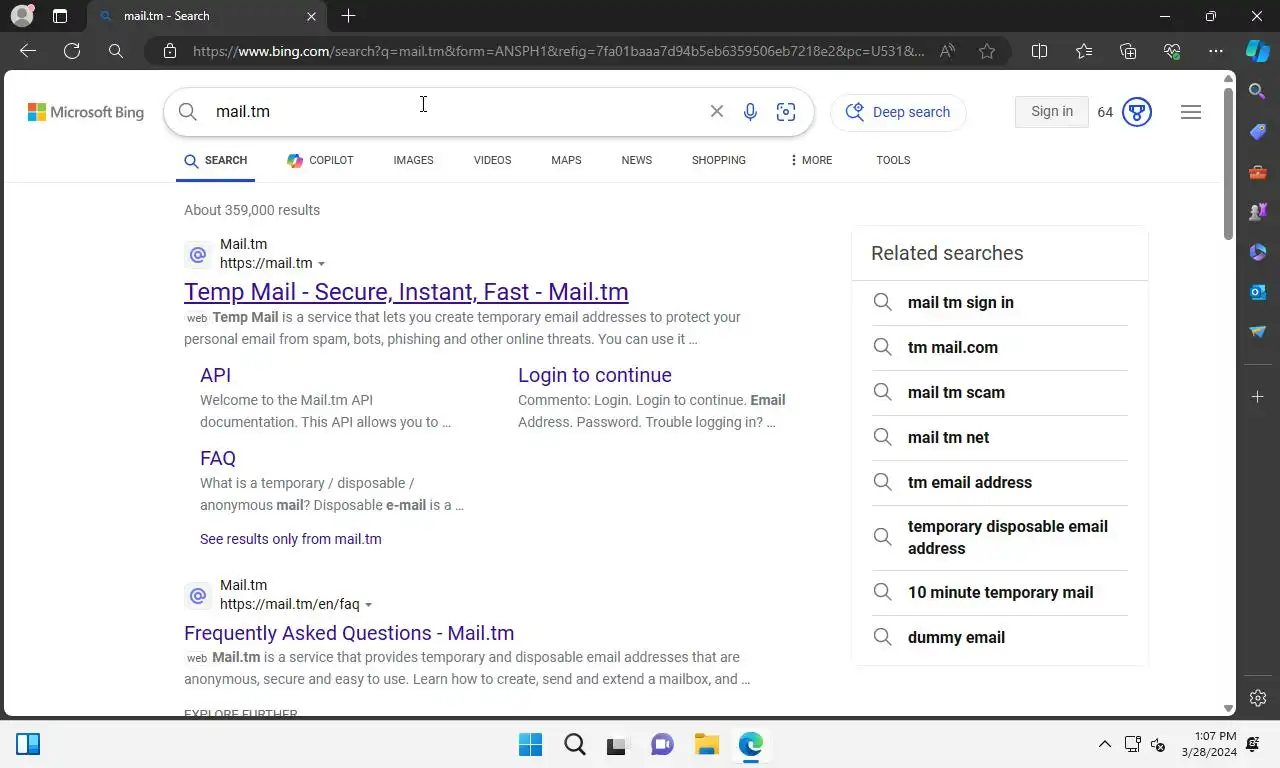The height and width of the screenshot is (768, 1280).
Task: Click the browser profile avatar icon
Action: [x=21, y=16]
